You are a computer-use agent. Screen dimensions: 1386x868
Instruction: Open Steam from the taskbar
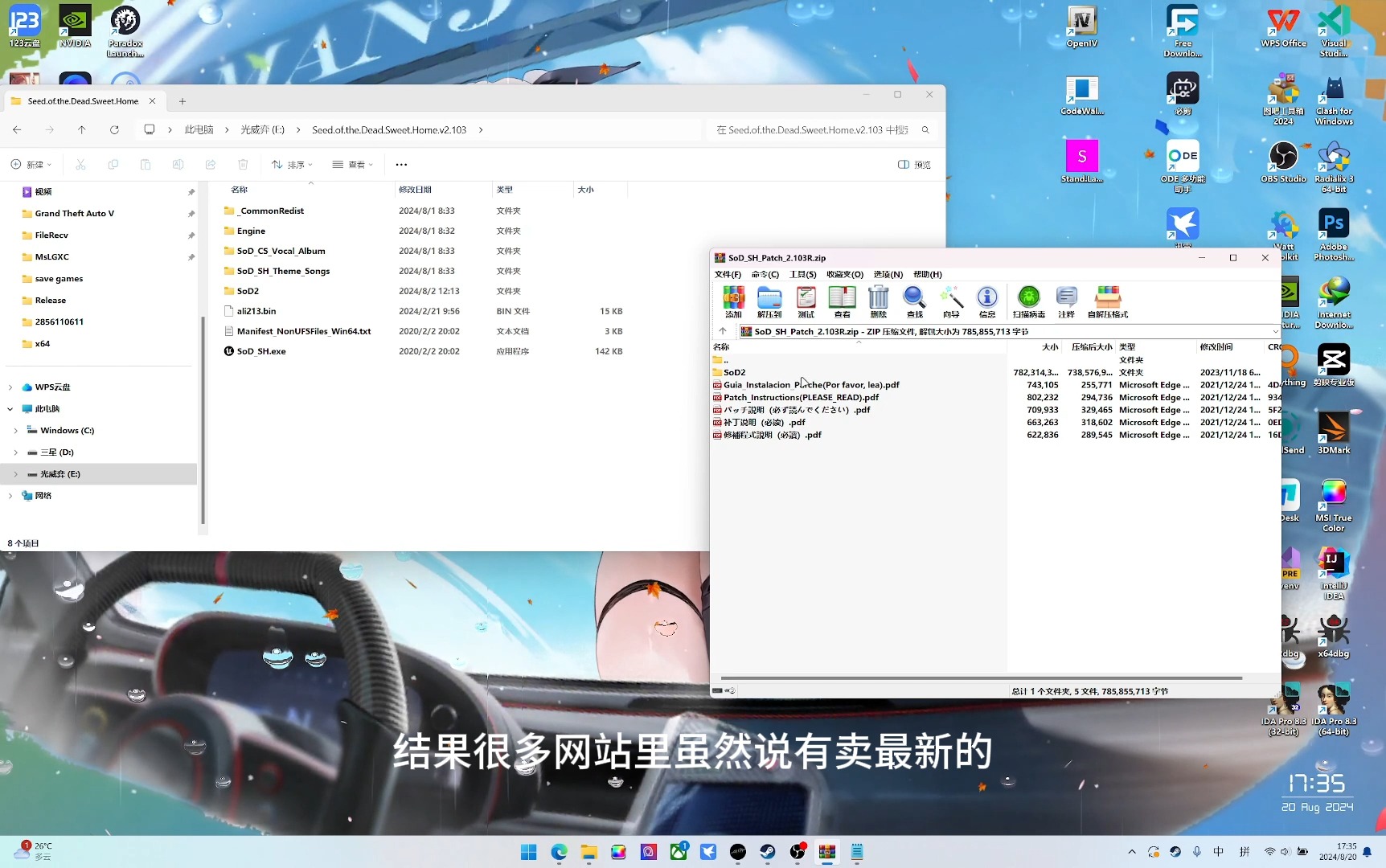(x=768, y=852)
